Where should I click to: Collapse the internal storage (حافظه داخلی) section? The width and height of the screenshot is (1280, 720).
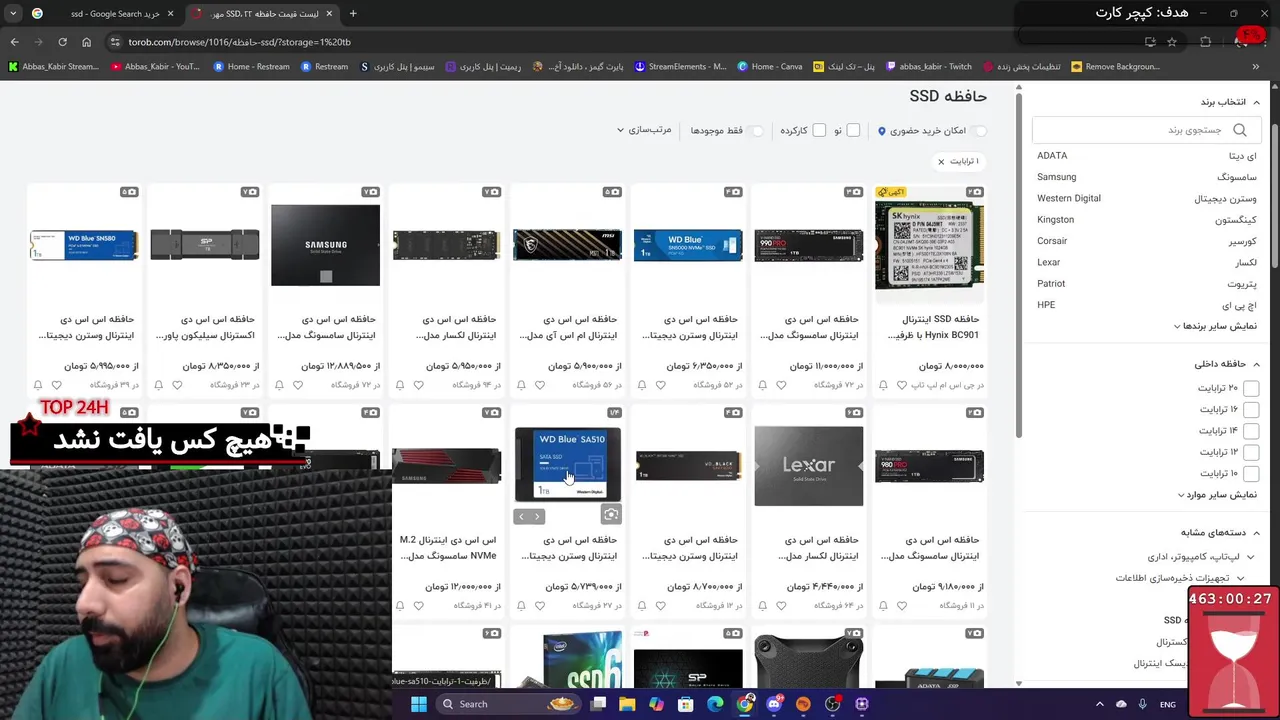(1226, 364)
